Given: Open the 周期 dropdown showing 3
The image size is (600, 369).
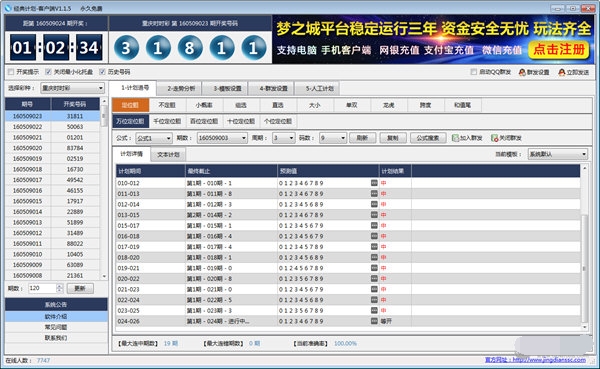Looking at the screenshot, I should point(283,138).
